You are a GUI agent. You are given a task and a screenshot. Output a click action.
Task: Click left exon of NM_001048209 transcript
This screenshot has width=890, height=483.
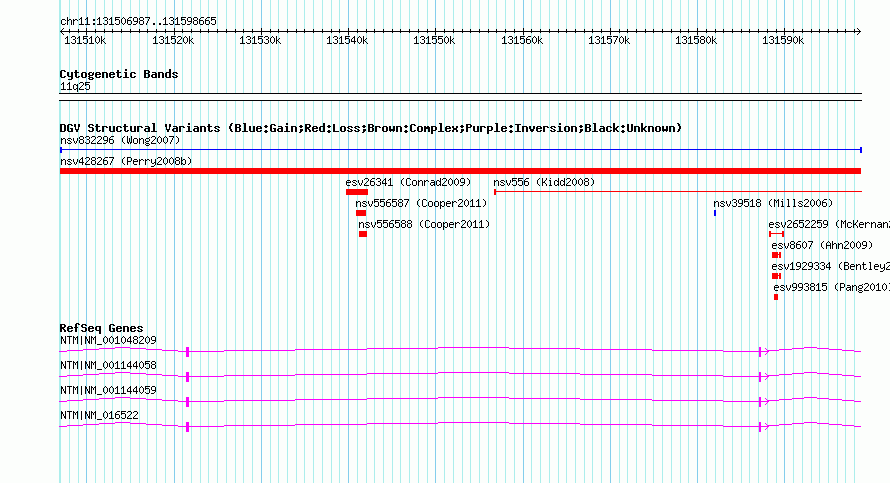187,352
